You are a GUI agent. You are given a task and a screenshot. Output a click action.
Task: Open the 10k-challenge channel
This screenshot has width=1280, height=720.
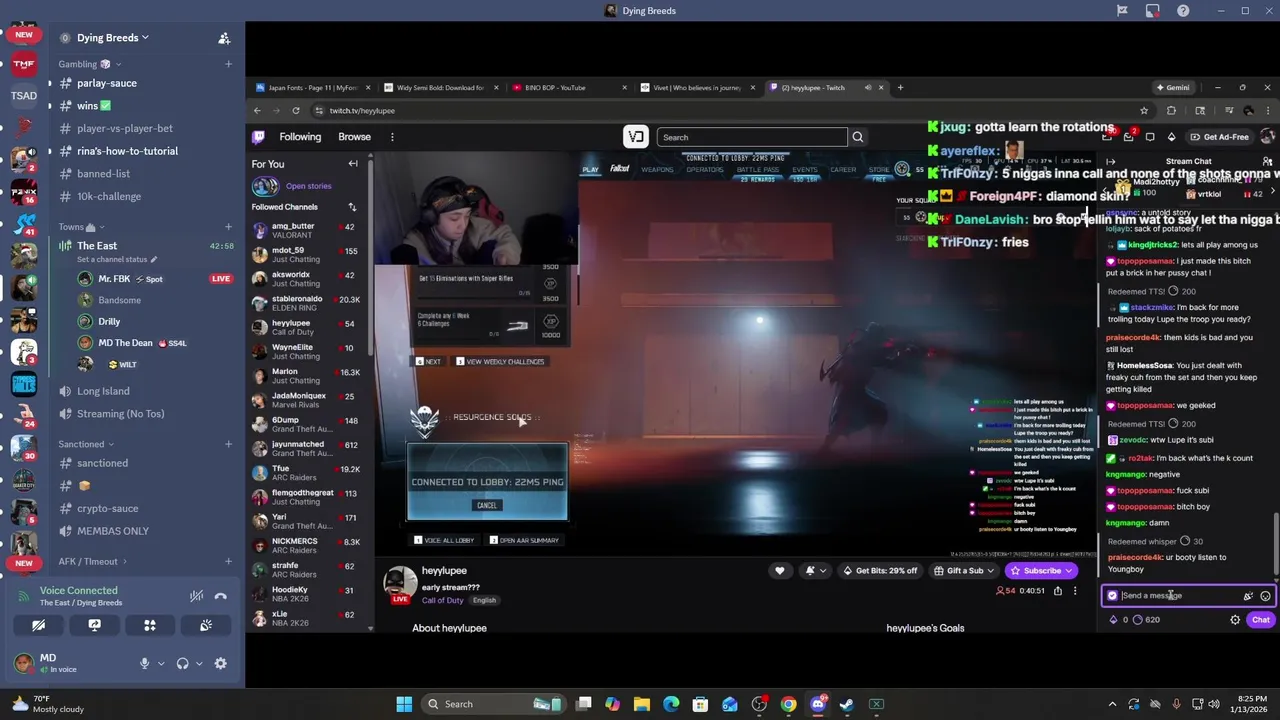(x=109, y=196)
